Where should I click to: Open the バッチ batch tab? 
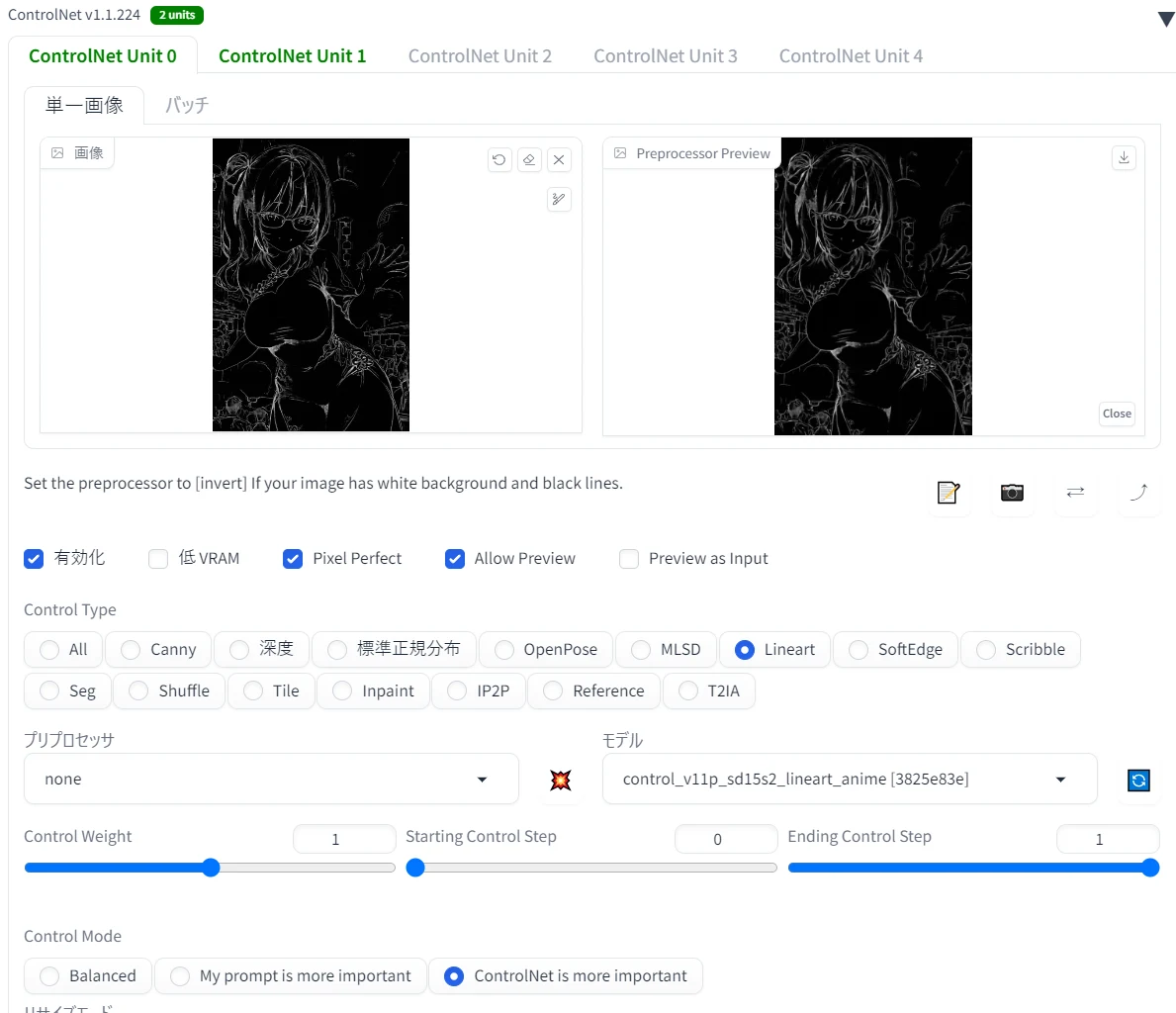pyautogui.click(x=187, y=105)
